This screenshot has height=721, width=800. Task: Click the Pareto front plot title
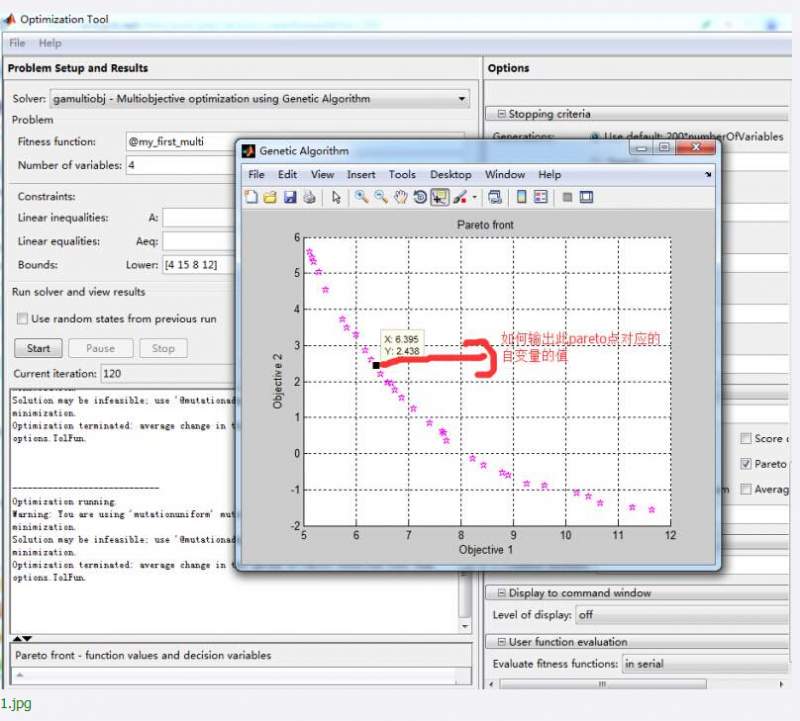click(485, 225)
